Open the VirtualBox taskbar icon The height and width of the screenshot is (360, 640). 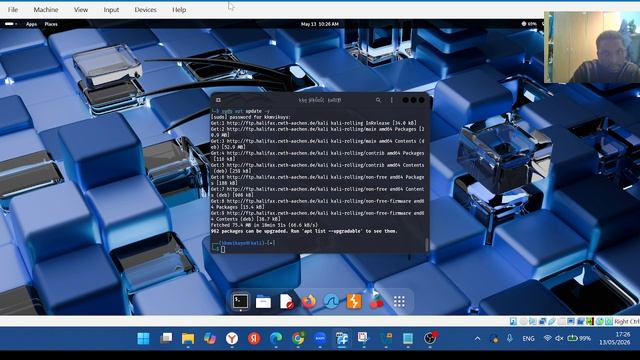(342, 338)
